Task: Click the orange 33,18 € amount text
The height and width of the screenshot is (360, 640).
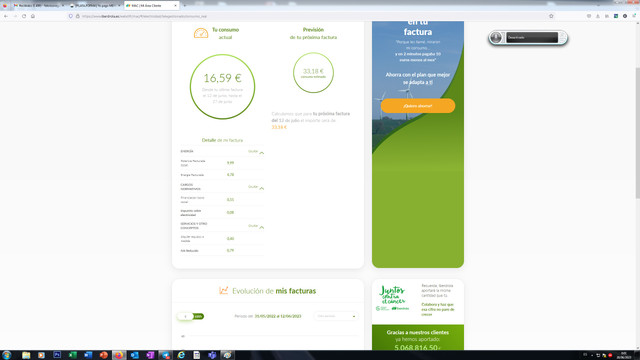Action: (x=280, y=127)
